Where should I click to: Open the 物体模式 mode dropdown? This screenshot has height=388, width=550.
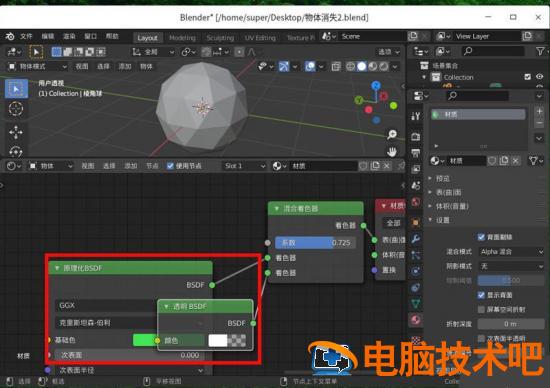[38, 66]
